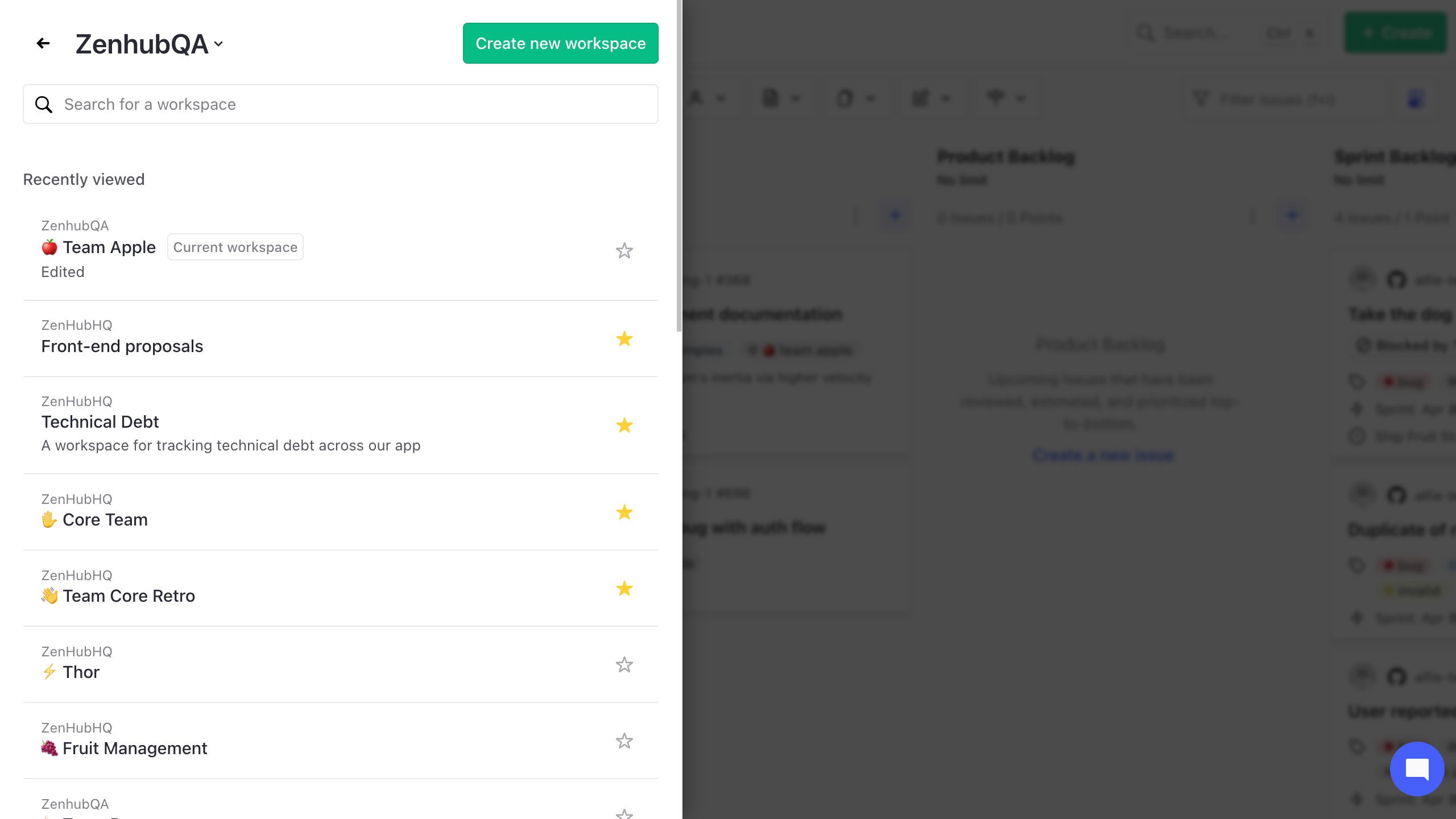
Task: Click the grapes emoji beside Fruit Management
Action: 49,748
